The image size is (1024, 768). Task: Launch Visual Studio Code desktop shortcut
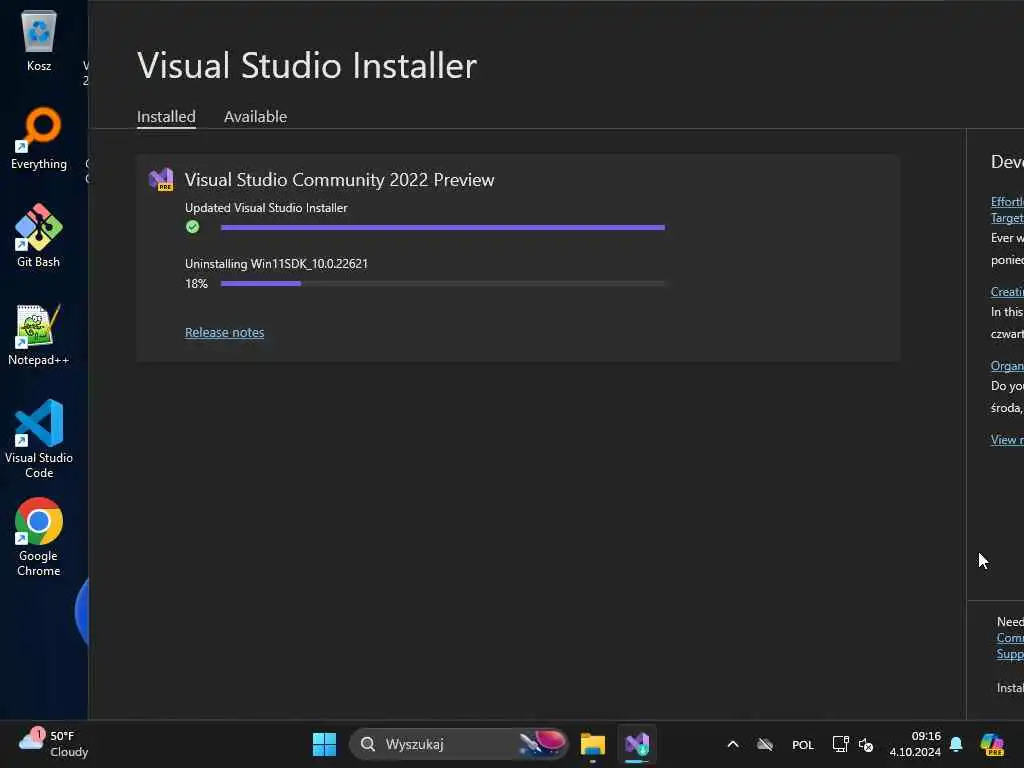point(39,439)
